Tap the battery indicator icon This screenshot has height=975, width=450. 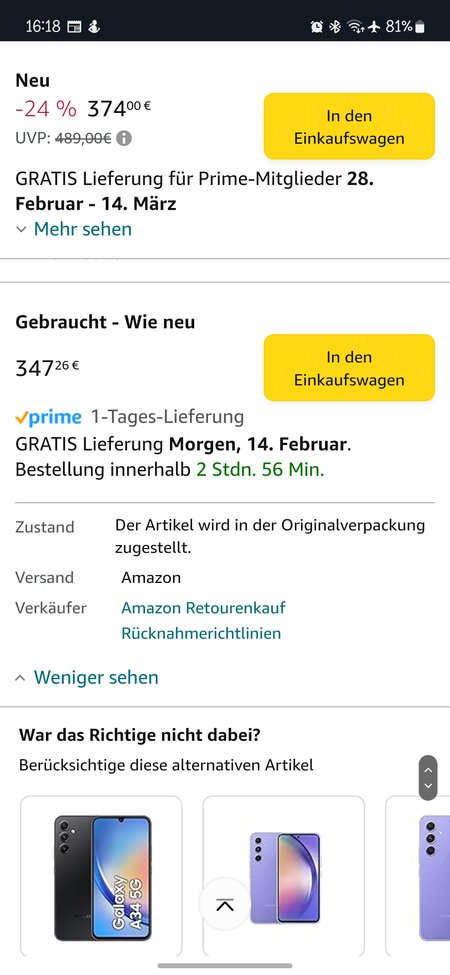[420, 26]
